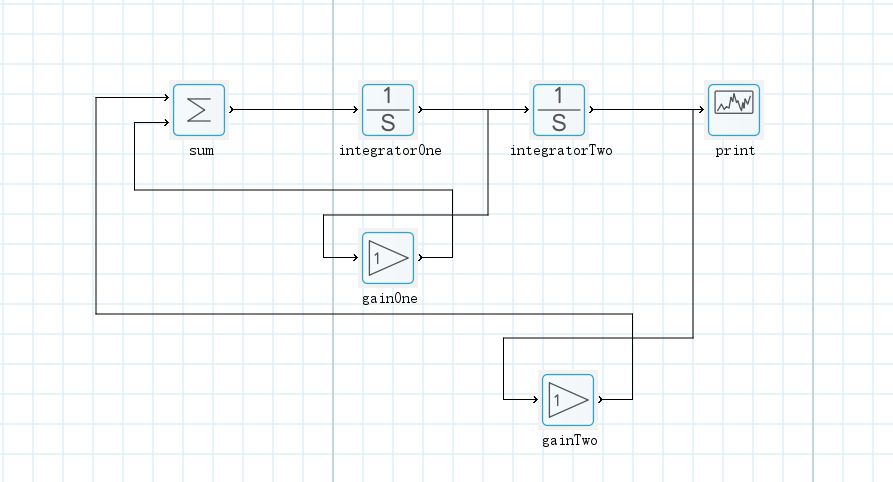Click the lower input arrow of sum
The image size is (893, 482).
point(166,123)
